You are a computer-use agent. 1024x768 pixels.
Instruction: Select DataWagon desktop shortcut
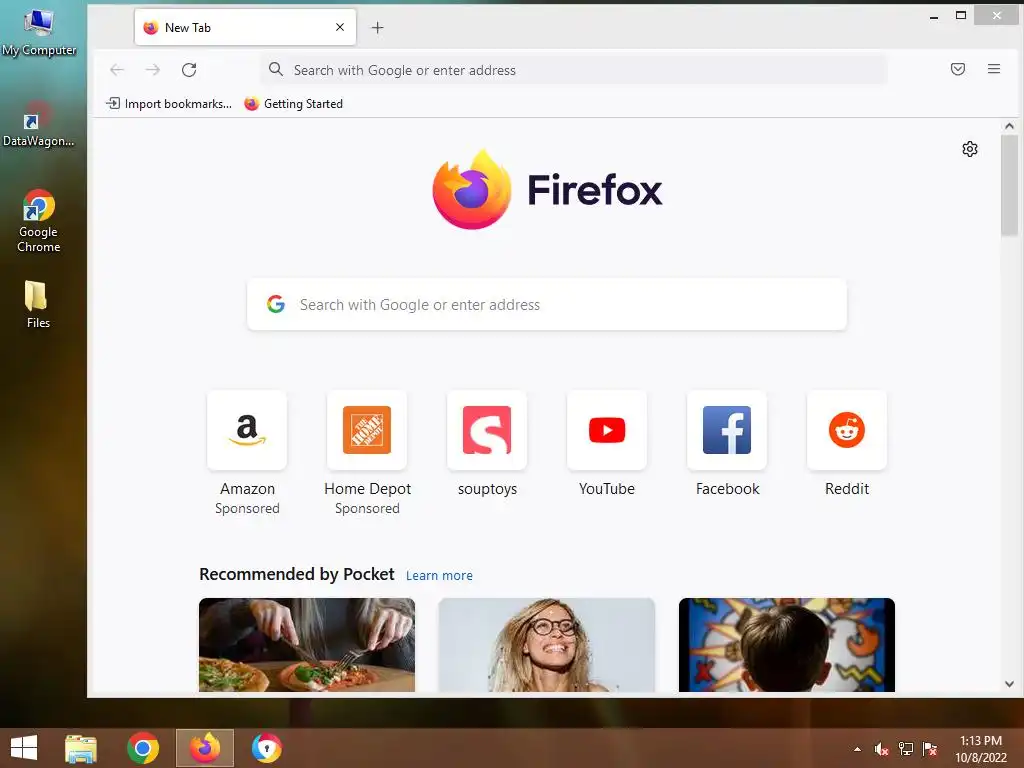pos(38,124)
